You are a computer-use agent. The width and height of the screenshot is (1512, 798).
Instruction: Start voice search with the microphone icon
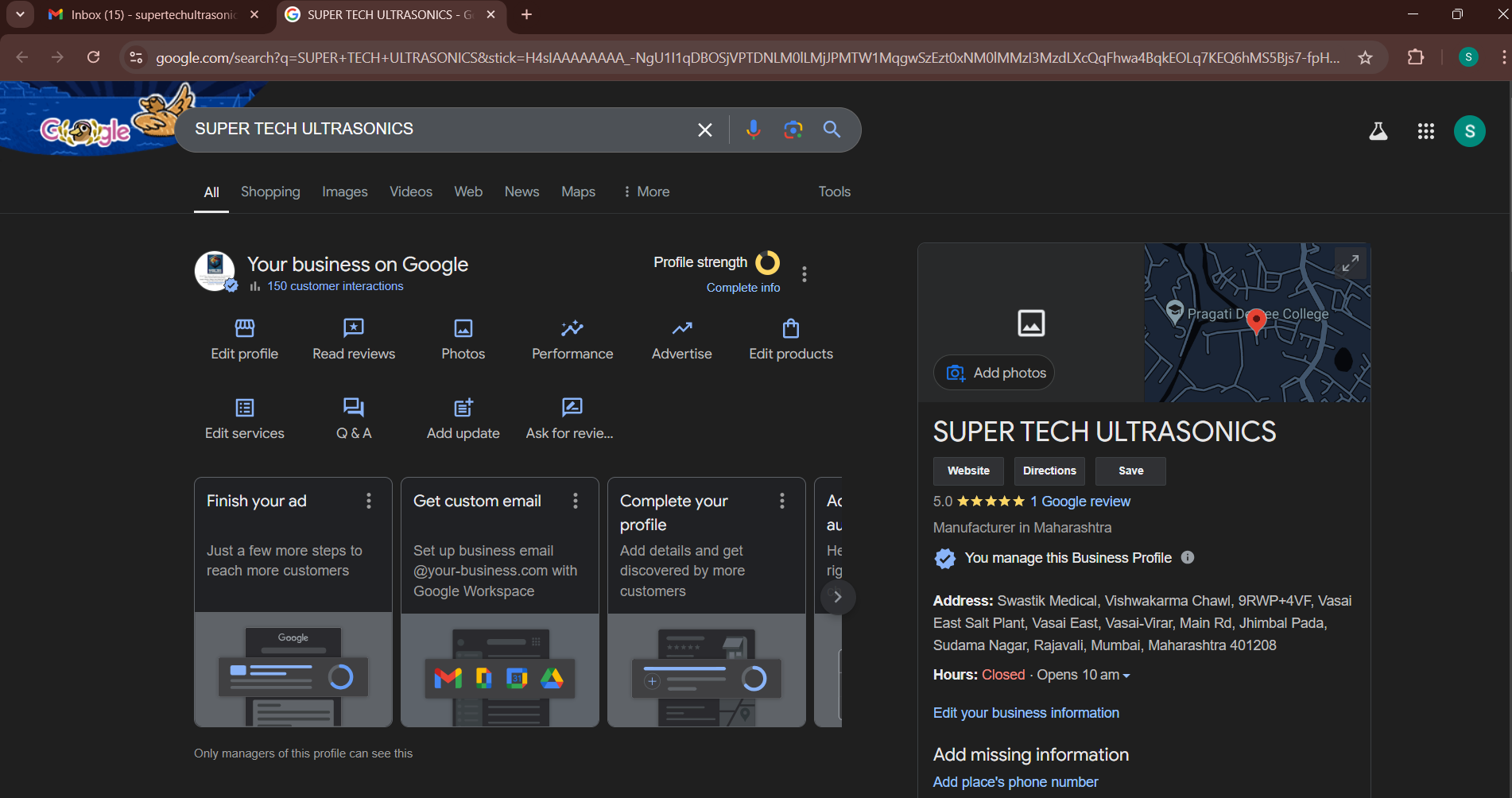point(753,130)
